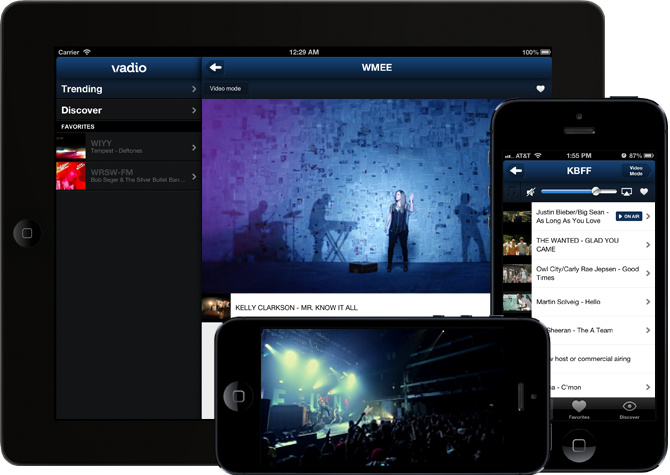Select the ON AIR badge
The height and width of the screenshot is (475, 670).
(x=628, y=216)
